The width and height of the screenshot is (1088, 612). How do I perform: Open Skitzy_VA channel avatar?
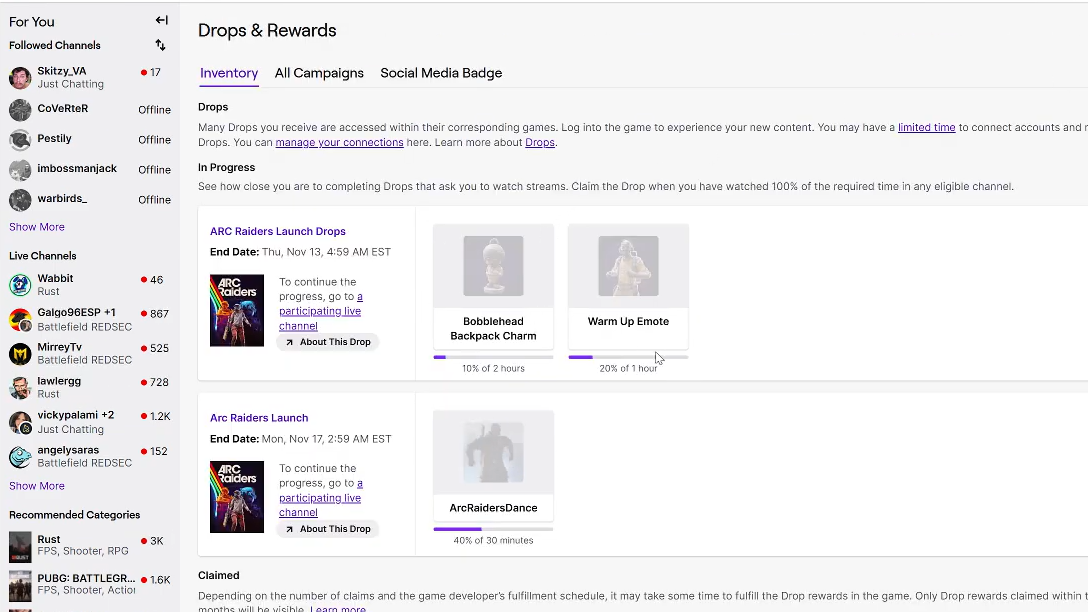[x=20, y=77]
